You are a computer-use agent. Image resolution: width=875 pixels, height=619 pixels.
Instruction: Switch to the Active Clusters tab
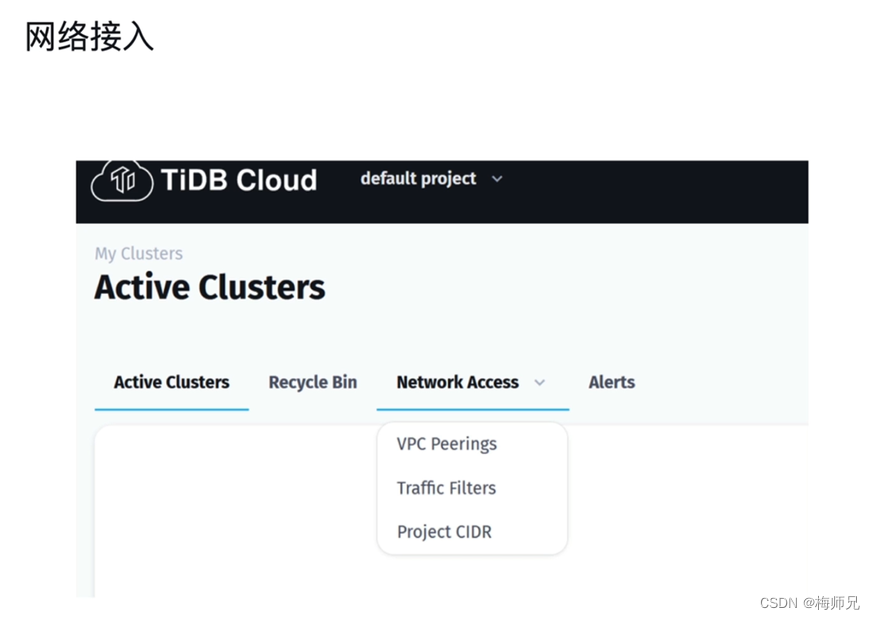coord(171,382)
